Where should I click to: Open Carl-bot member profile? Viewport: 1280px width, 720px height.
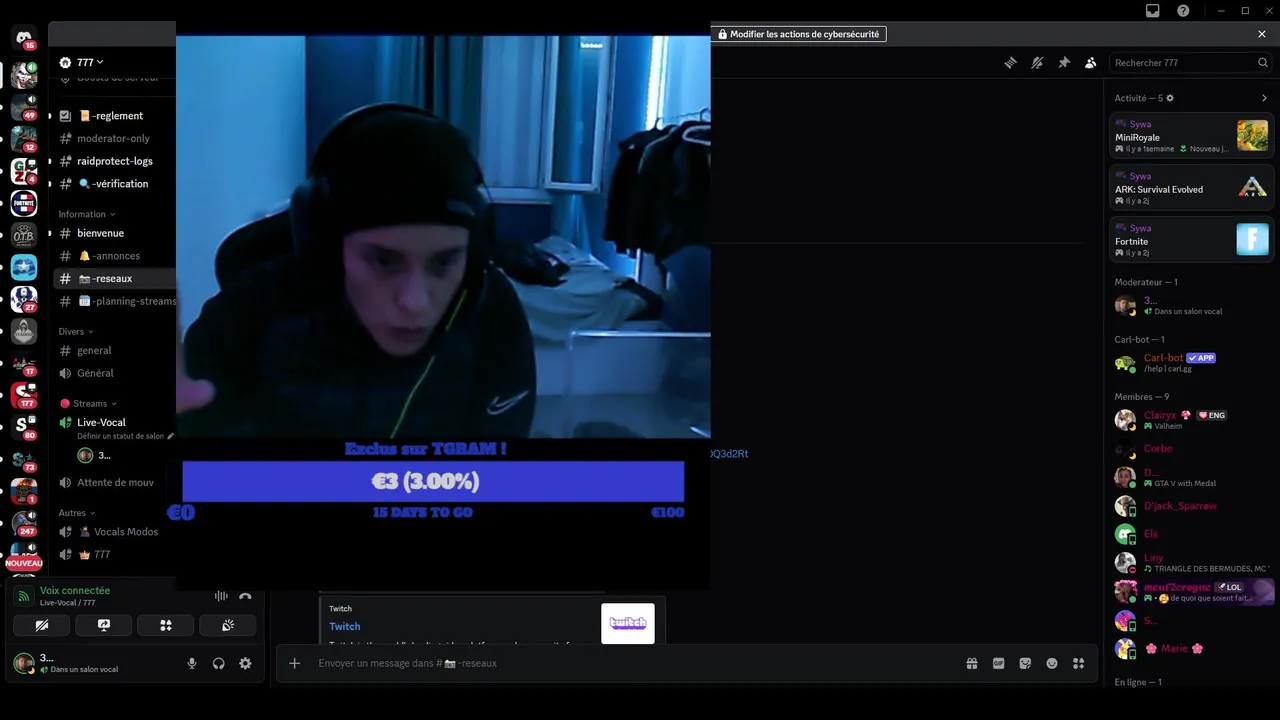coord(1191,362)
